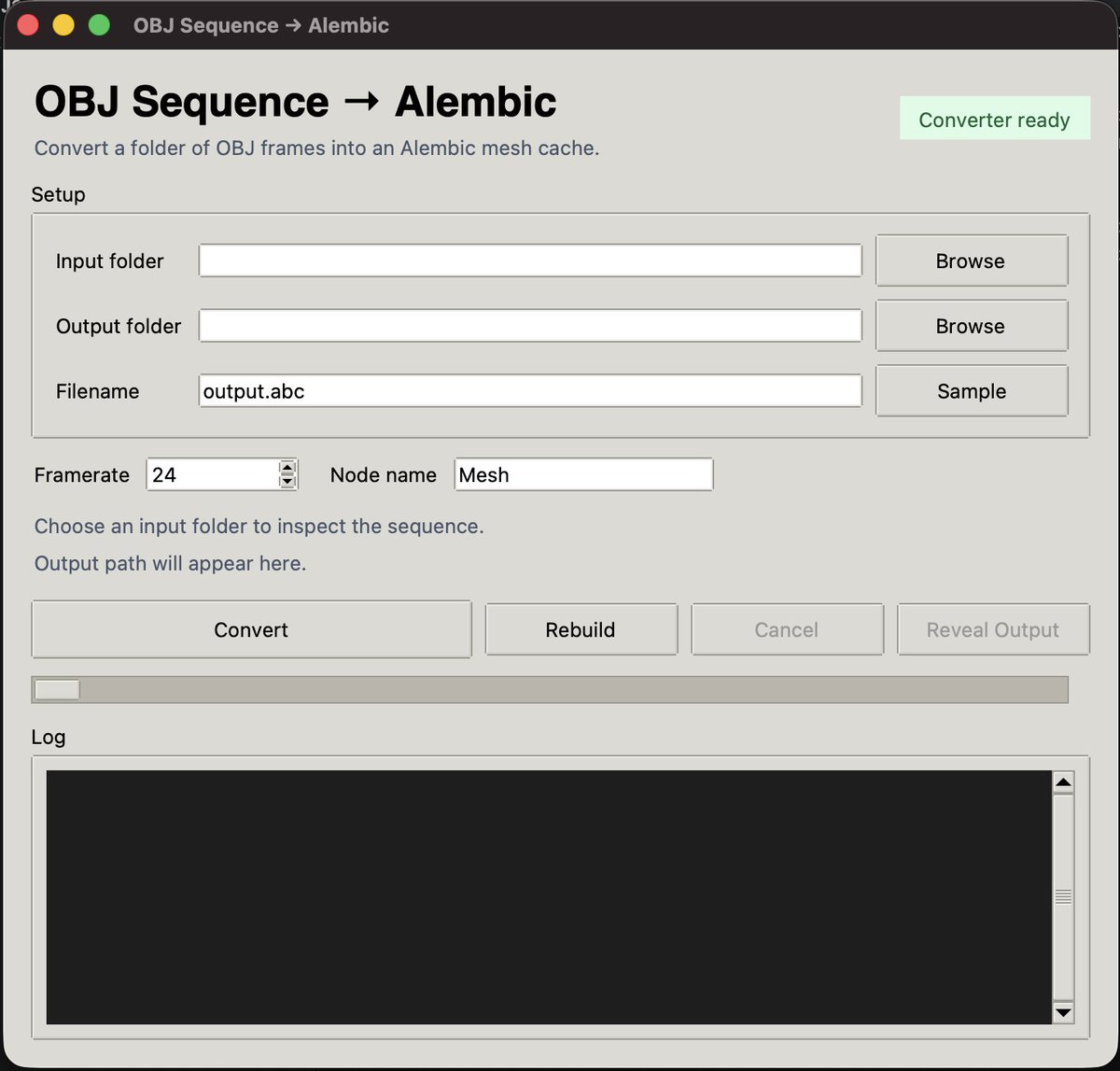
Task: Maximize the window with the green button
Action: click(x=99, y=25)
